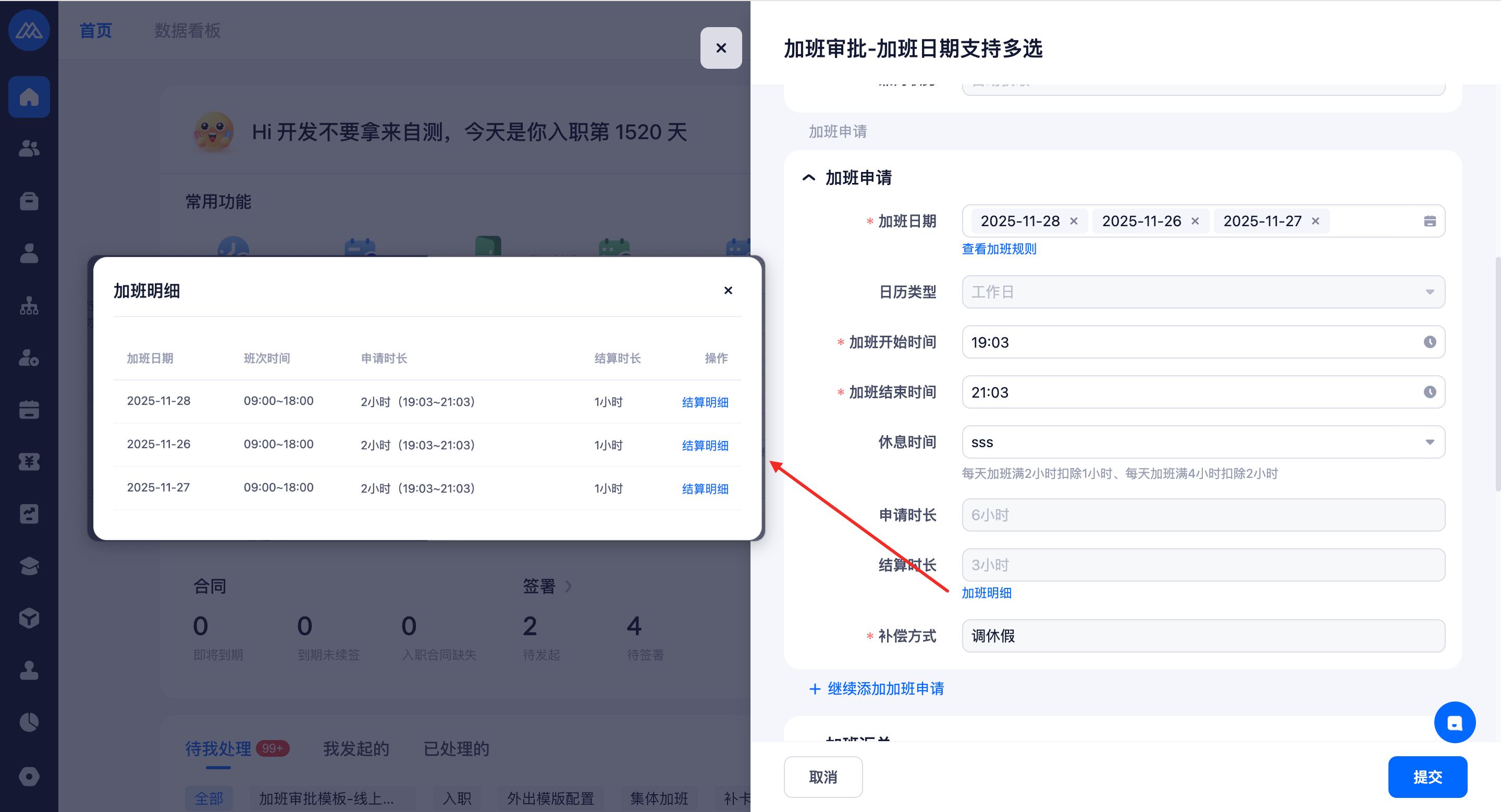Viewport: 1501px width, 812px height.
Task: Close the 加班明细 dialog
Action: [728, 290]
